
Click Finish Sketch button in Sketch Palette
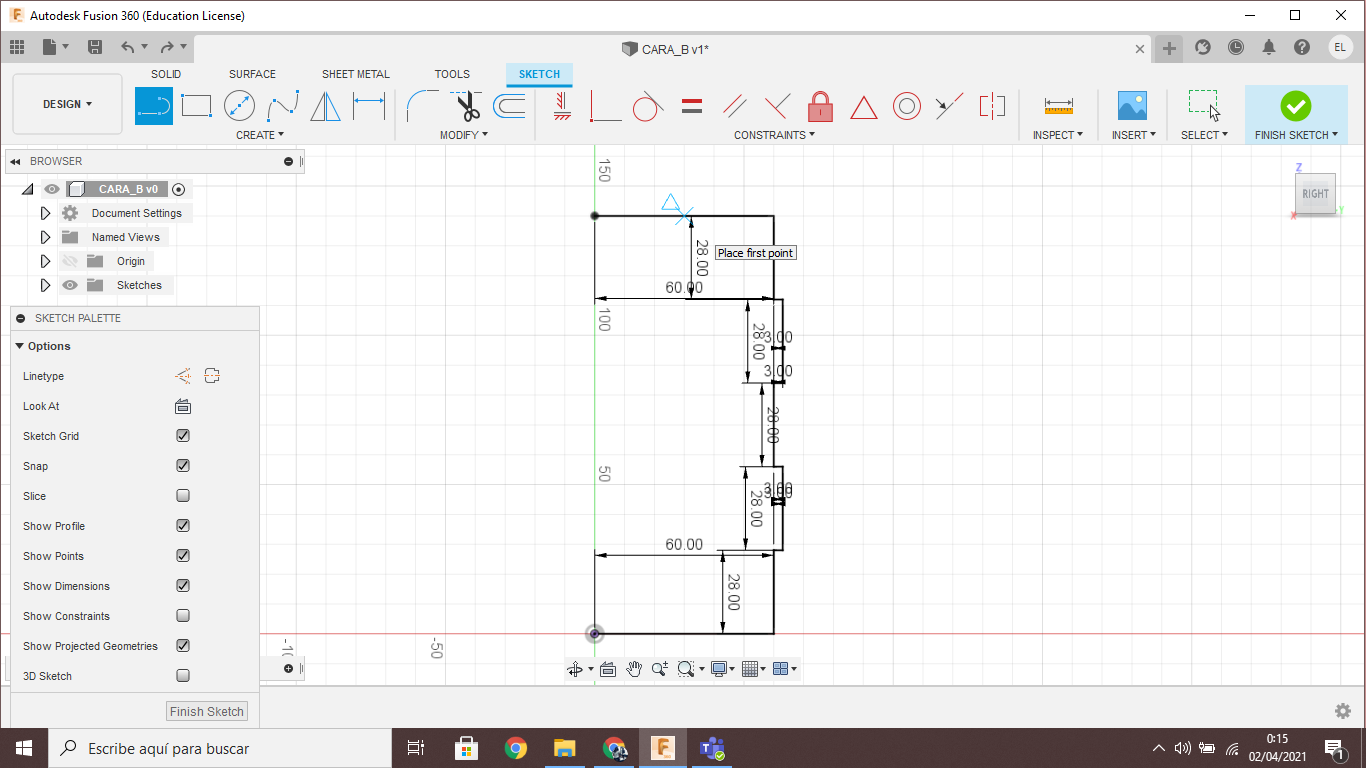click(x=207, y=712)
